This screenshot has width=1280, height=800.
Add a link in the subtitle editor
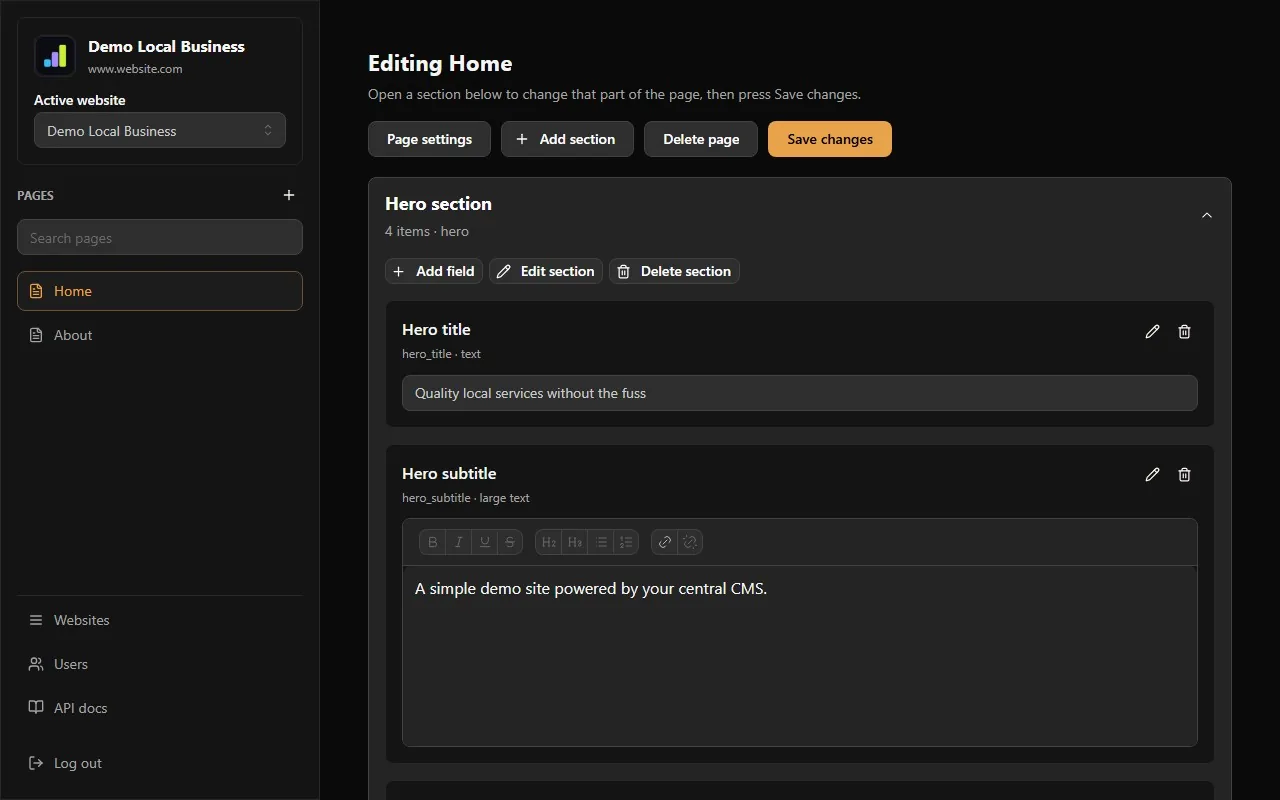click(x=665, y=542)
